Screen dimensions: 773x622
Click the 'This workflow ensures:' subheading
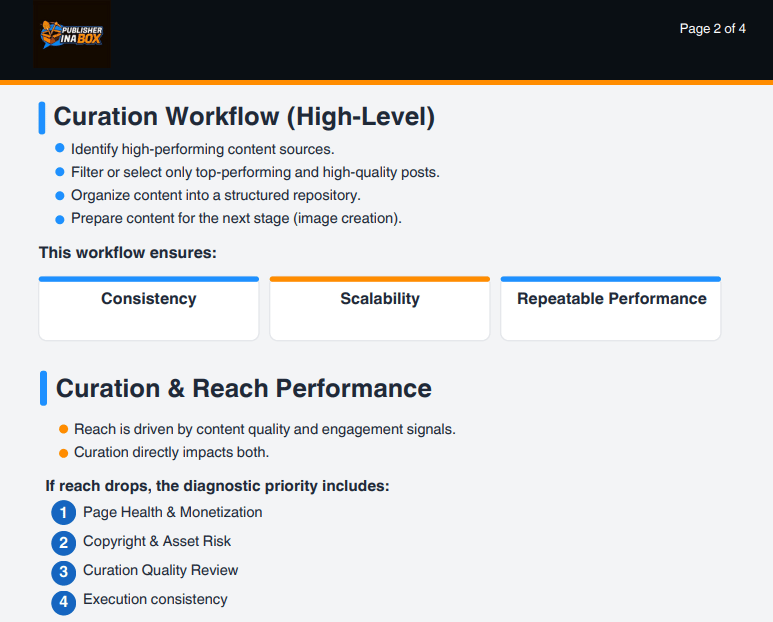click(x=127, y=253)
